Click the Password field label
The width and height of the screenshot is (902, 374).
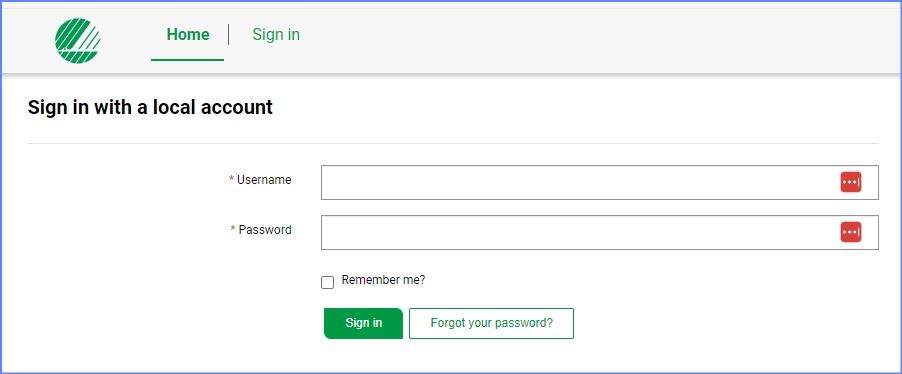point(265,230)
